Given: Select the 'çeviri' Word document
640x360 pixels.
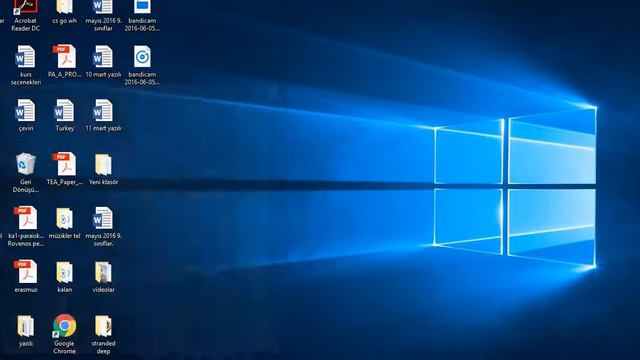Looking at the screenshot, I should click(25, 115).
